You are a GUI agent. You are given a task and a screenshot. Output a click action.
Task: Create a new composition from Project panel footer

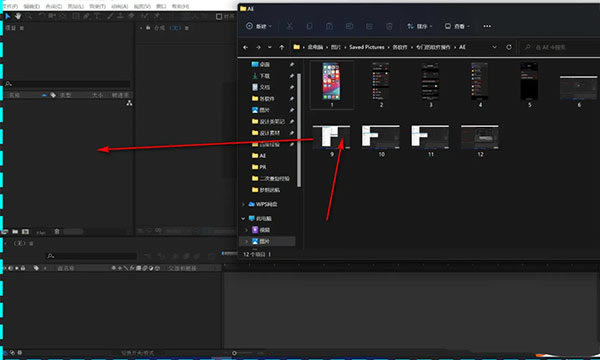25,232
